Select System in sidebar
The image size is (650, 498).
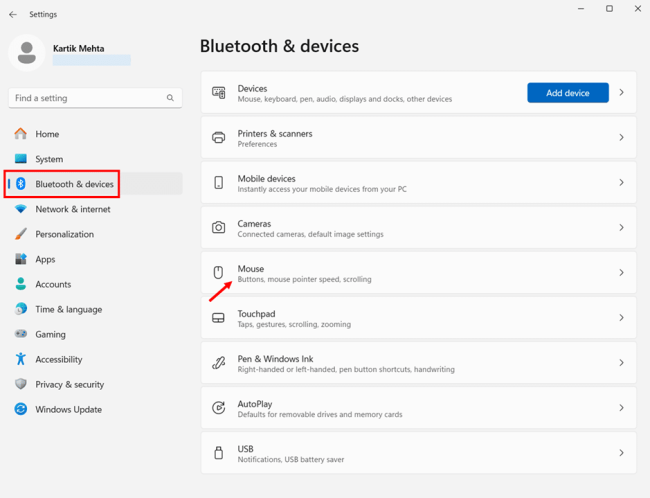95,159
